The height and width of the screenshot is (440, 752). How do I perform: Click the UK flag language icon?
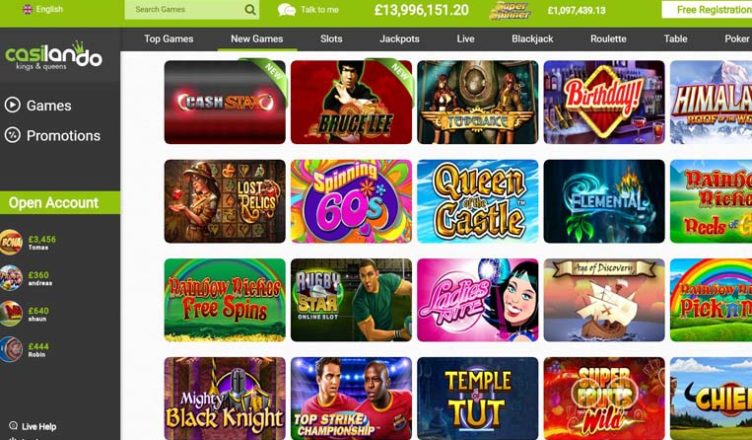tap(27, 9)
